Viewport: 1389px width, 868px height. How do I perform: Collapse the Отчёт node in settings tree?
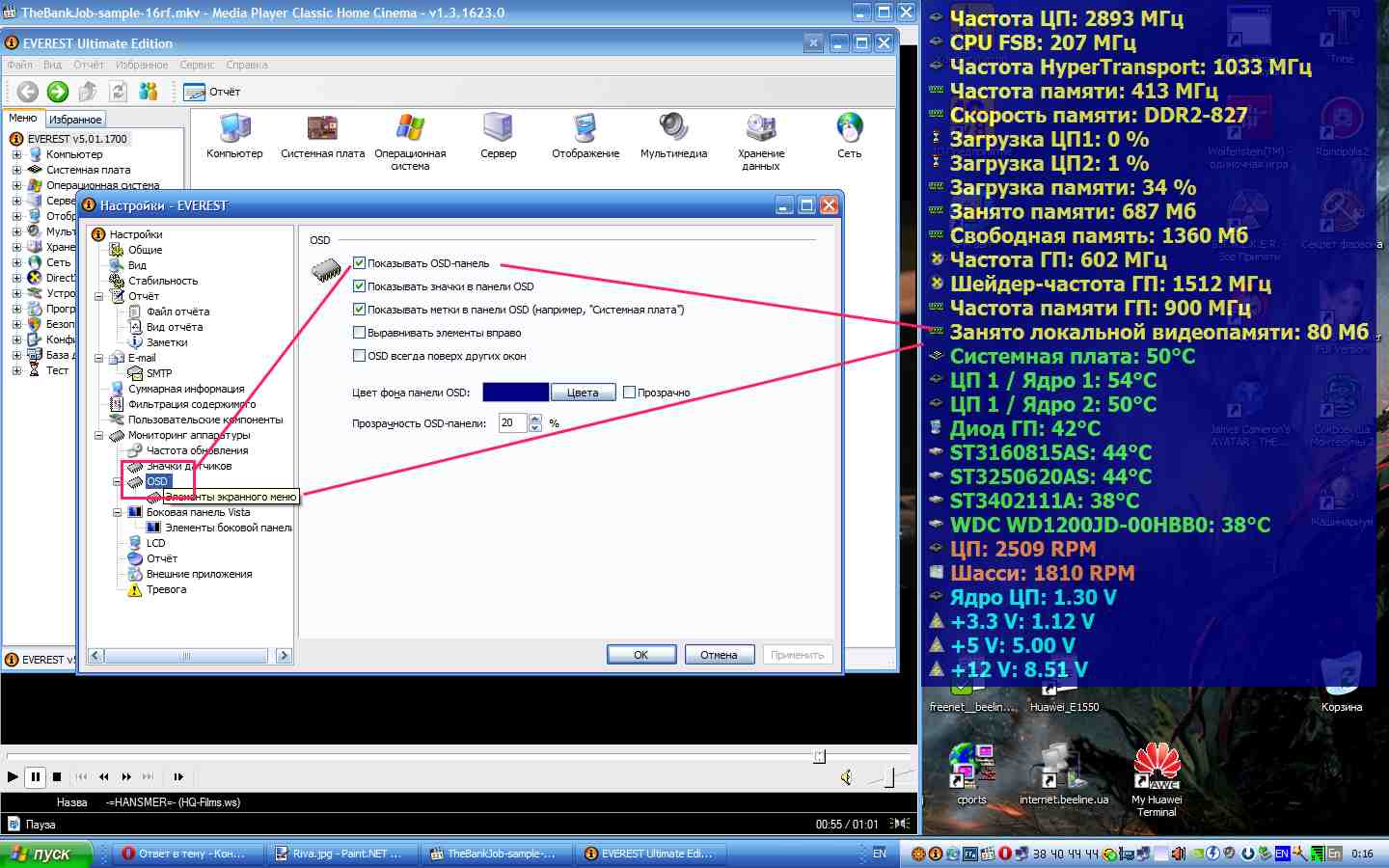98,296
